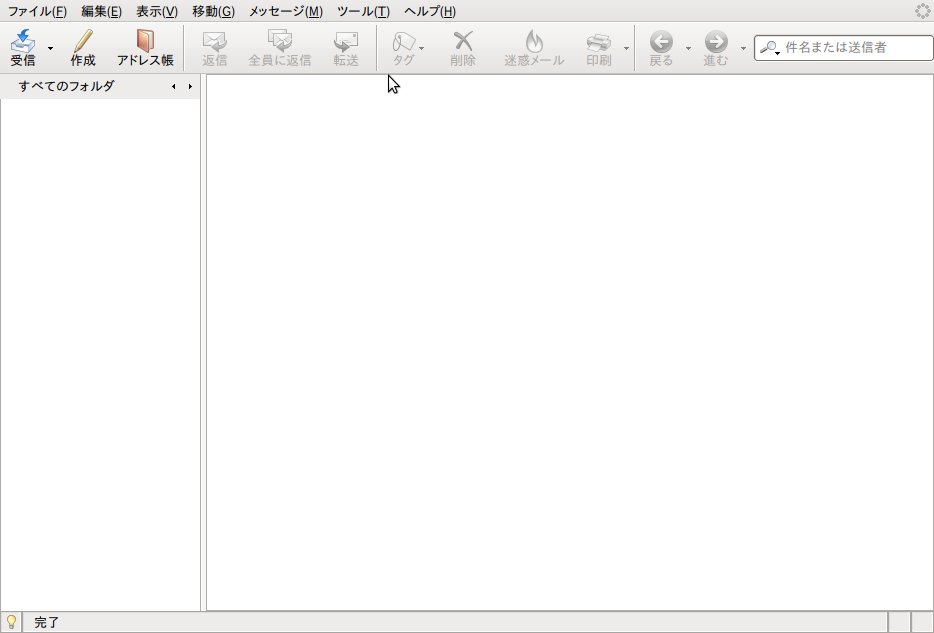Viewport: 934px width, 633px height.
Task: Open the 編集(E) menu
Action: tap(101, 11)
